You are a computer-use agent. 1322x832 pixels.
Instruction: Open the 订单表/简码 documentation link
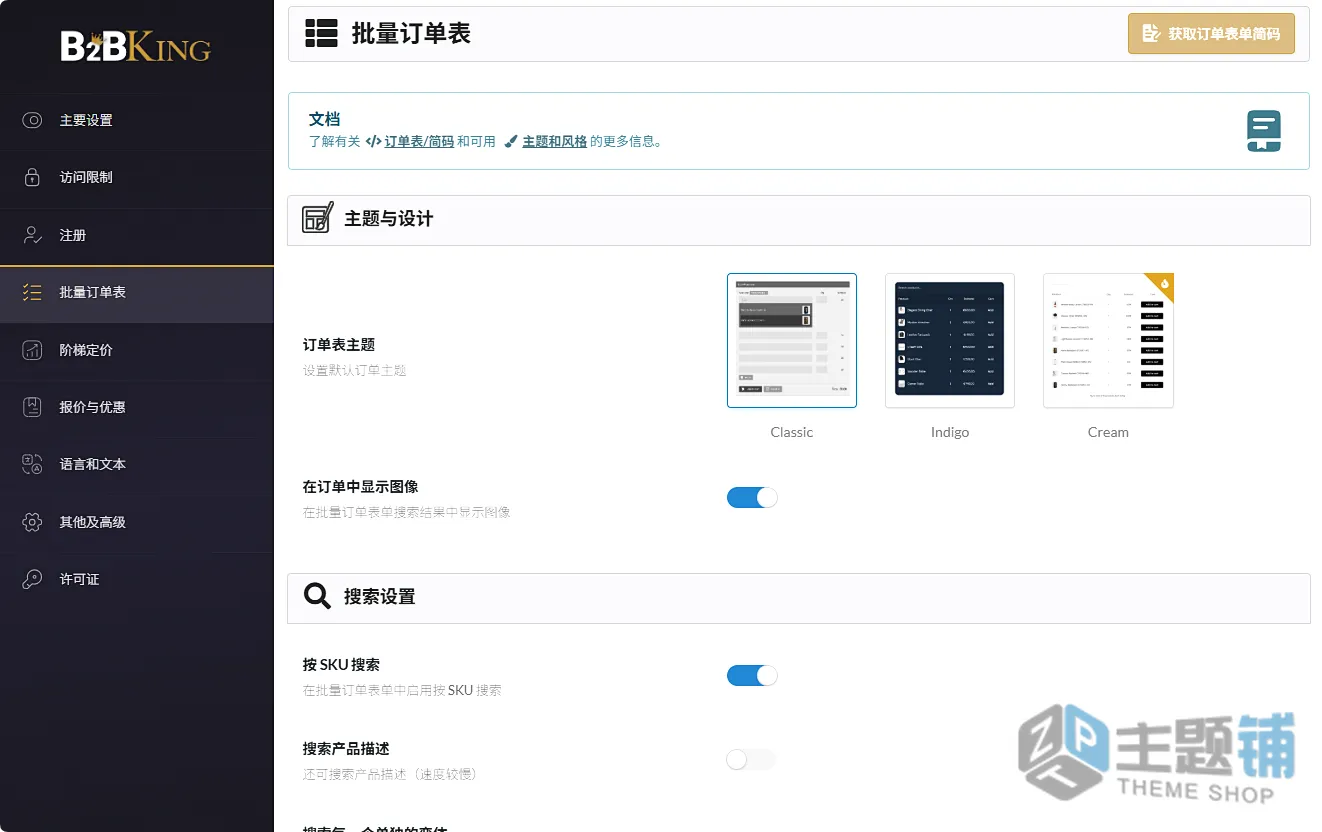[419, 142]
